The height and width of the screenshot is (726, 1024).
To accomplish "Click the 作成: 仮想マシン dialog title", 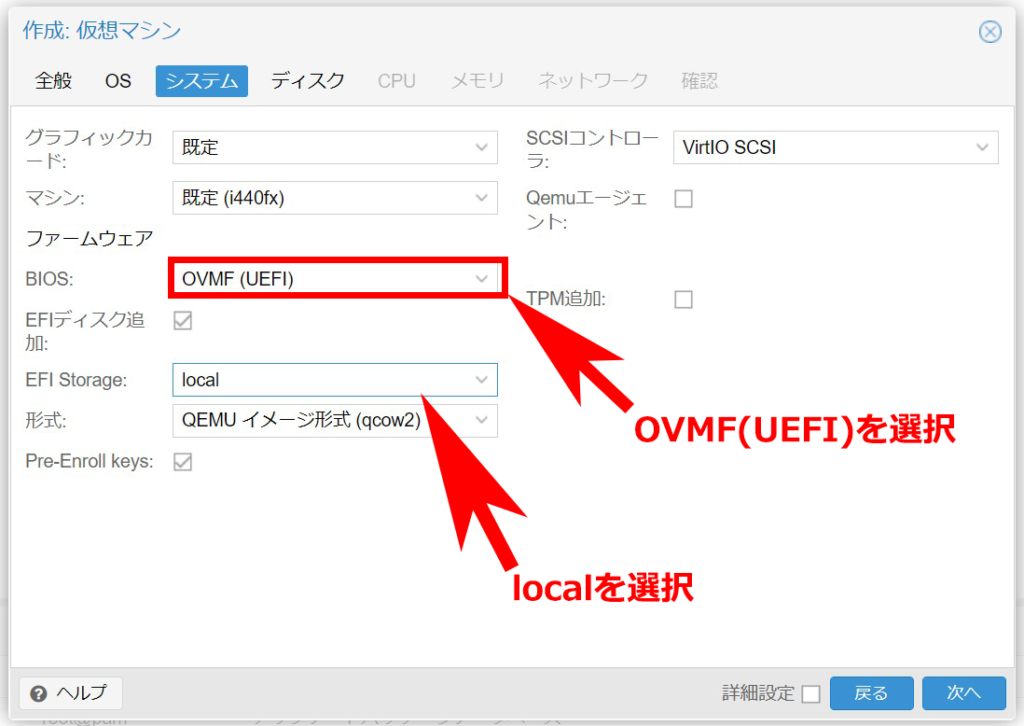I will click(x=102, y=30).
